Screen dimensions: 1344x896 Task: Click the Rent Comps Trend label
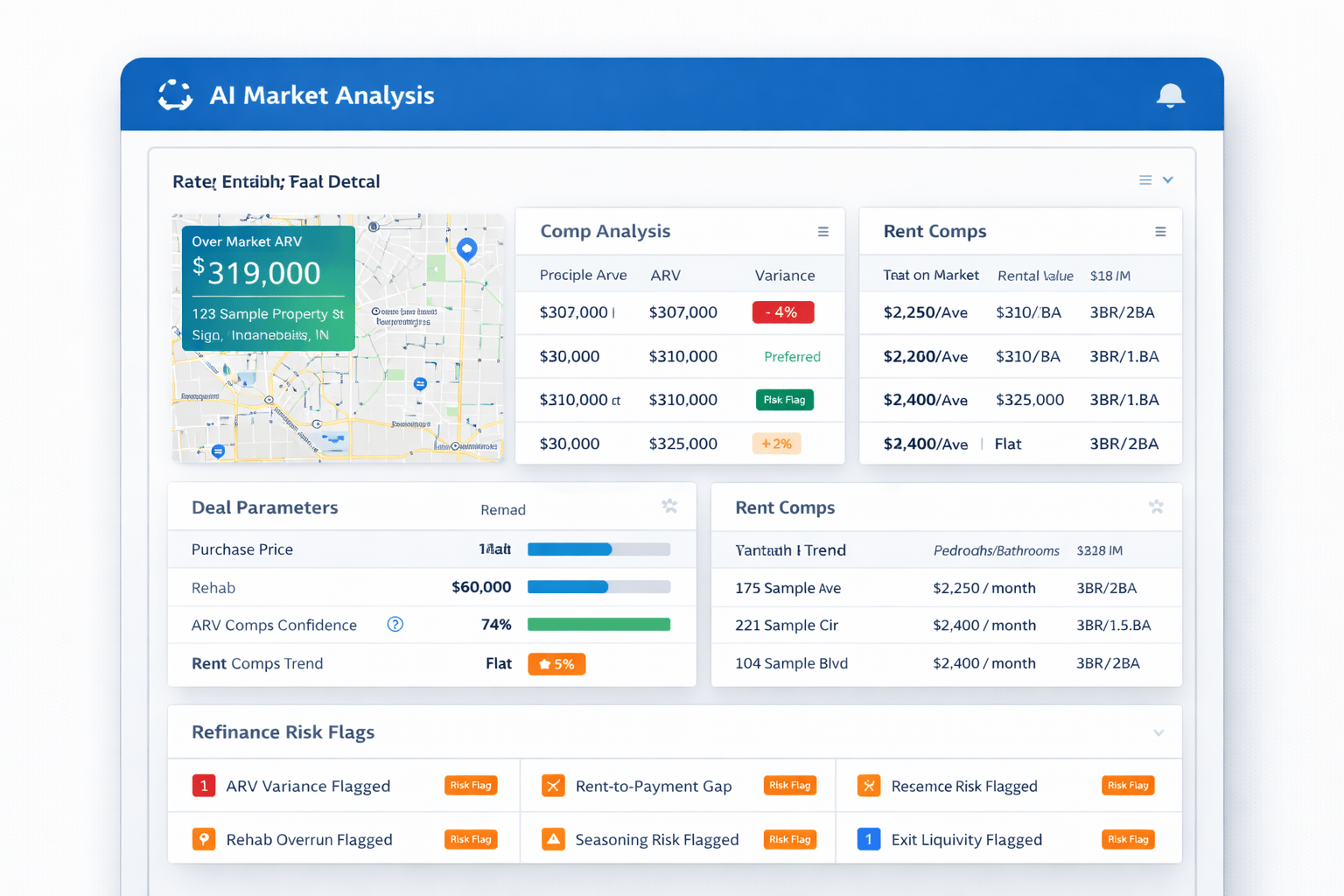tap(257, 664)
